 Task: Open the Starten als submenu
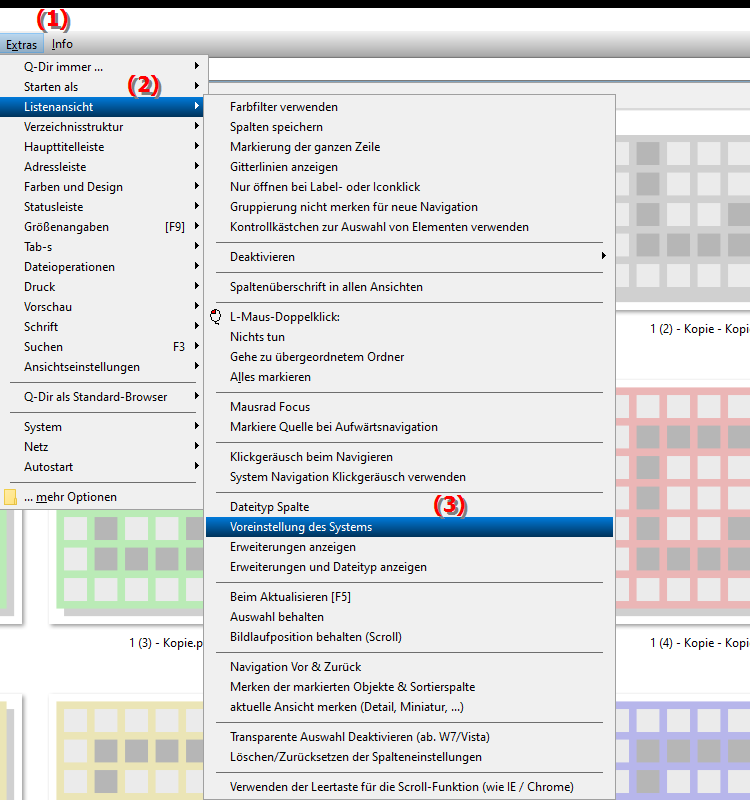(102, 87)
